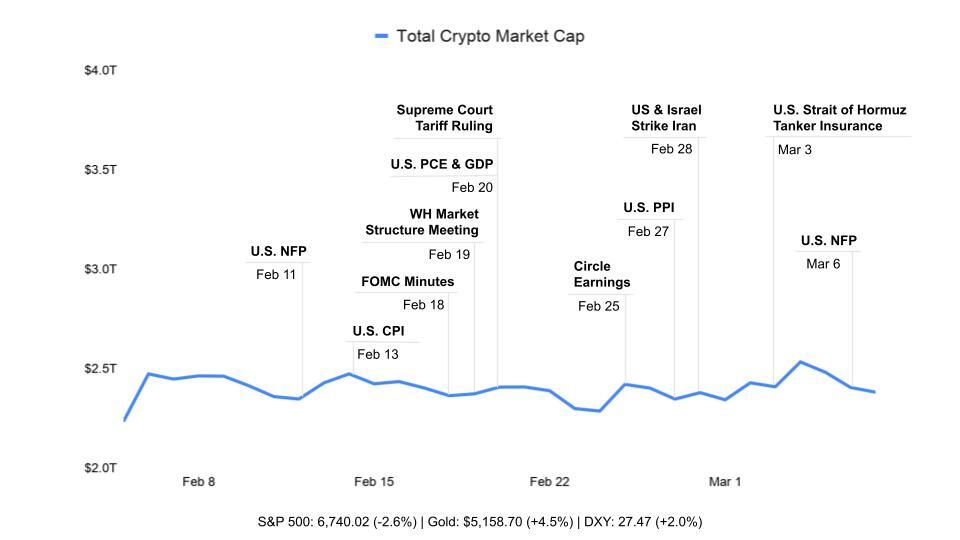Click the Circle Earnings annotation
Screen dimensions: 960x540
tap(601, 274)
